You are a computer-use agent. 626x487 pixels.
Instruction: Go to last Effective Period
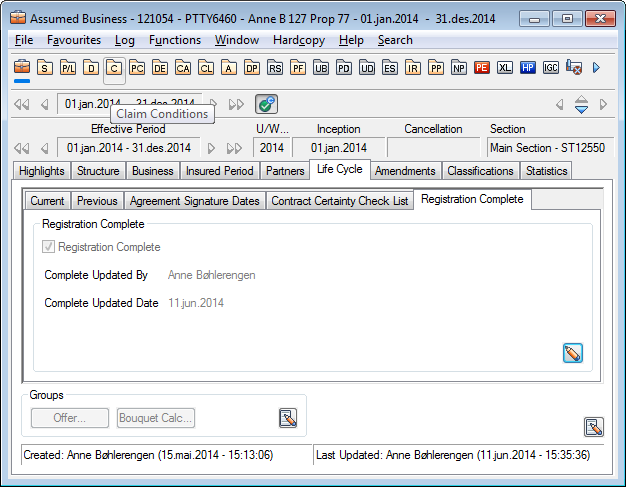tap(234, 148)
